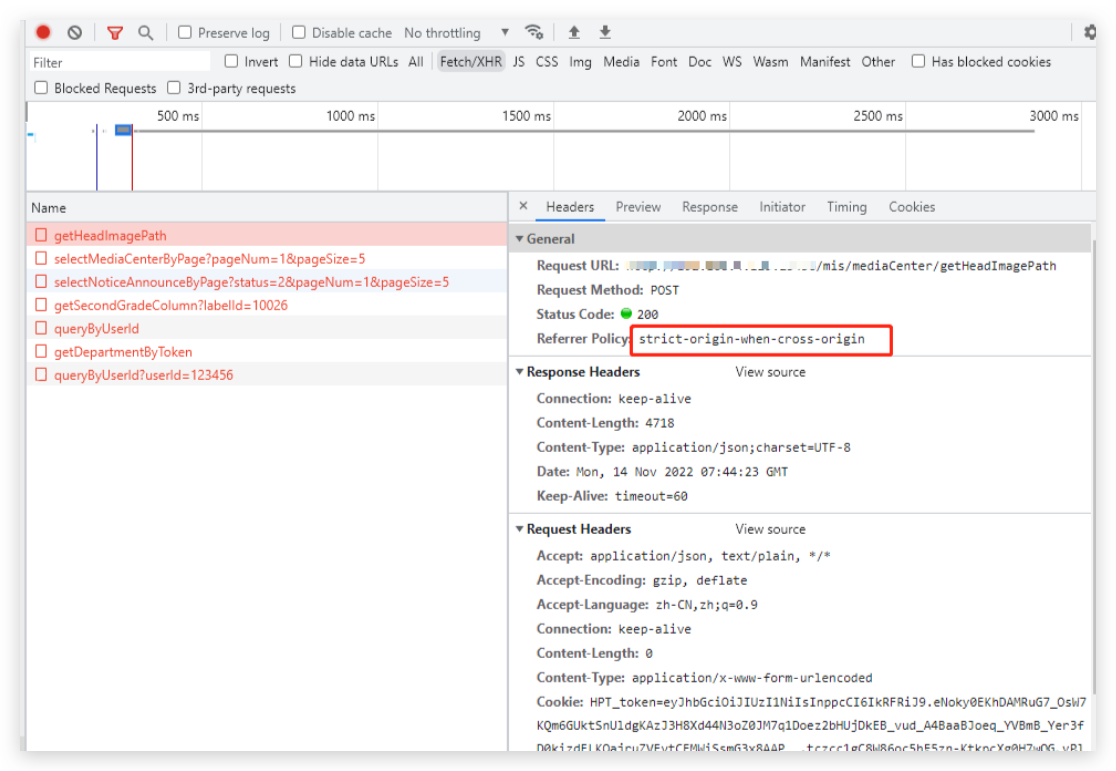1116x771 pixels.
Task: Open network settings gear
Action: (1089, 32)
